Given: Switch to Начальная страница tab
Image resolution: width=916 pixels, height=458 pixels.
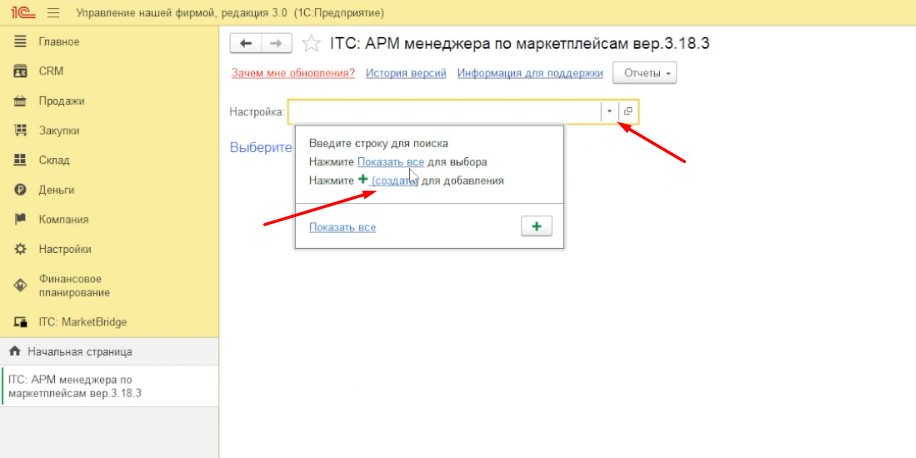Looking at the screenshot, I should tap(109, 352).
